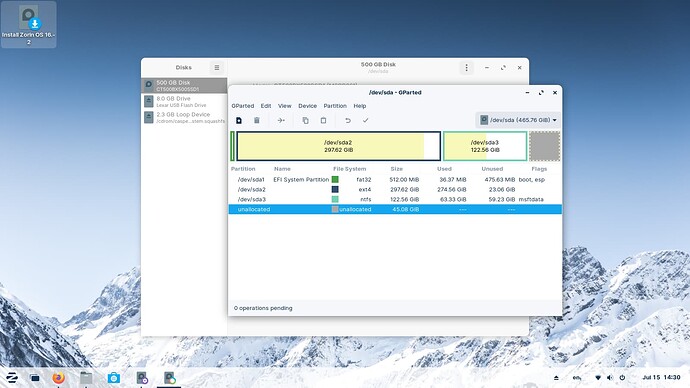Open the hamburger menu in Disks window
This screenshot has width=690, height=388.
click(x=217, y=68)
